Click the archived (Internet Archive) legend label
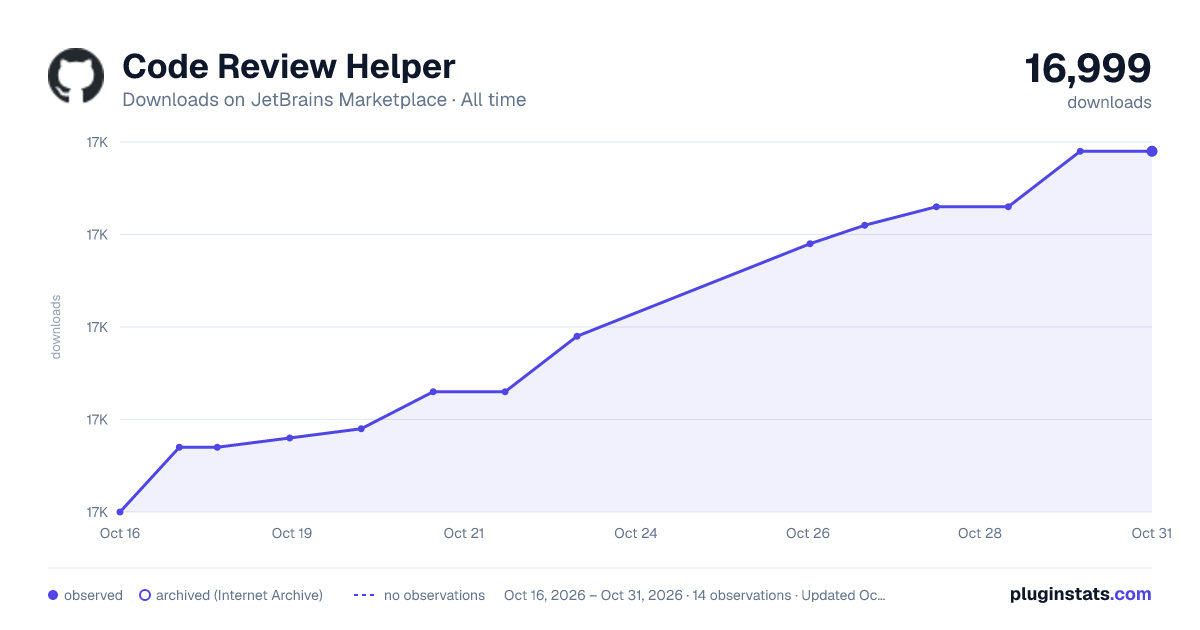This screenshot has height=630, width=1200. 239,595
